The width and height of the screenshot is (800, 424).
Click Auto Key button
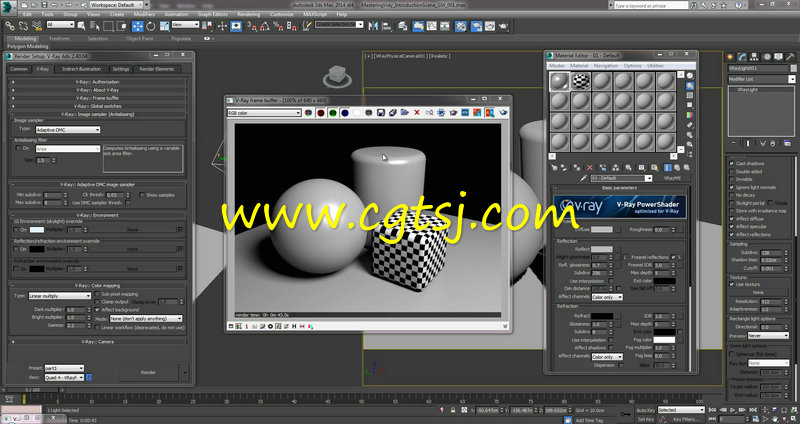(645, 410)
